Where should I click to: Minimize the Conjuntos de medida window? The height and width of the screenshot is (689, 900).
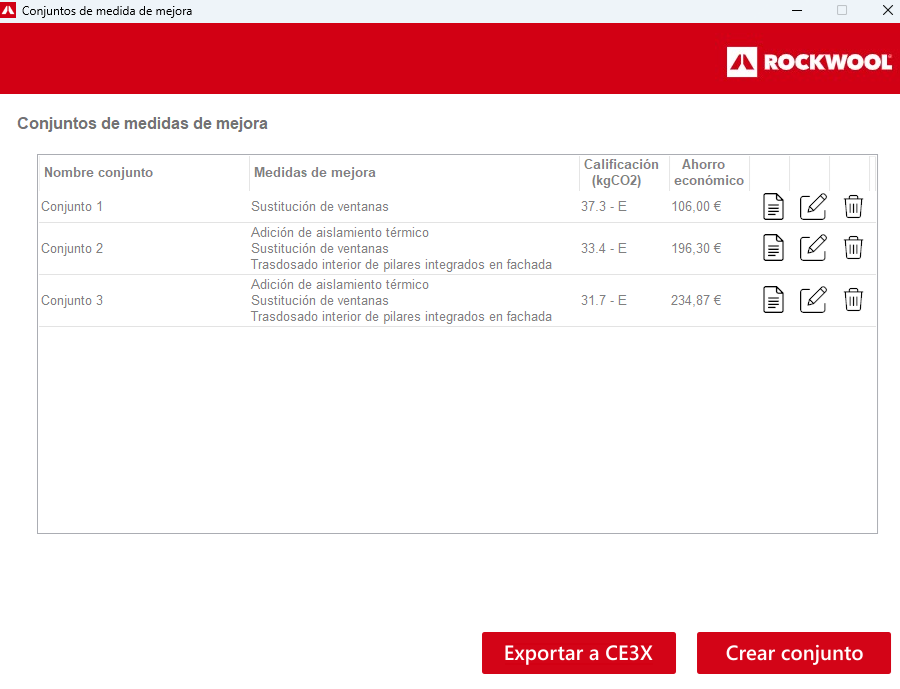point(796,11)
